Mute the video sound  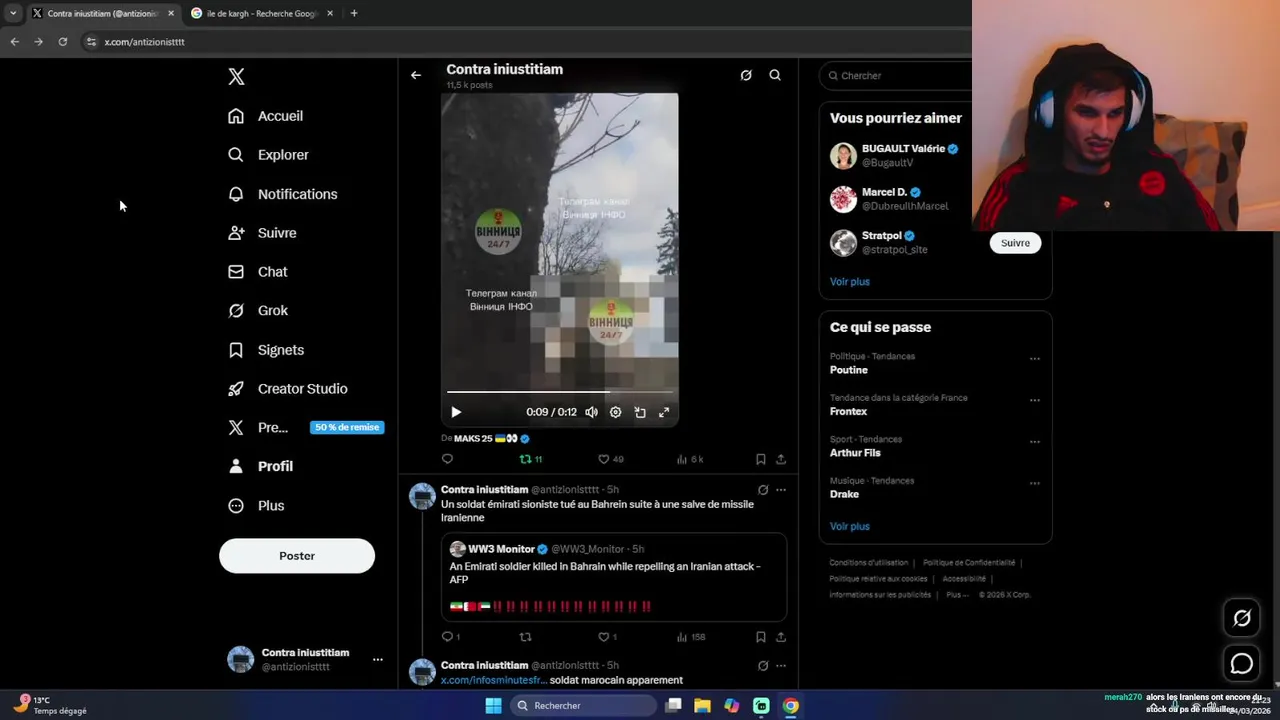pos(592,412)
